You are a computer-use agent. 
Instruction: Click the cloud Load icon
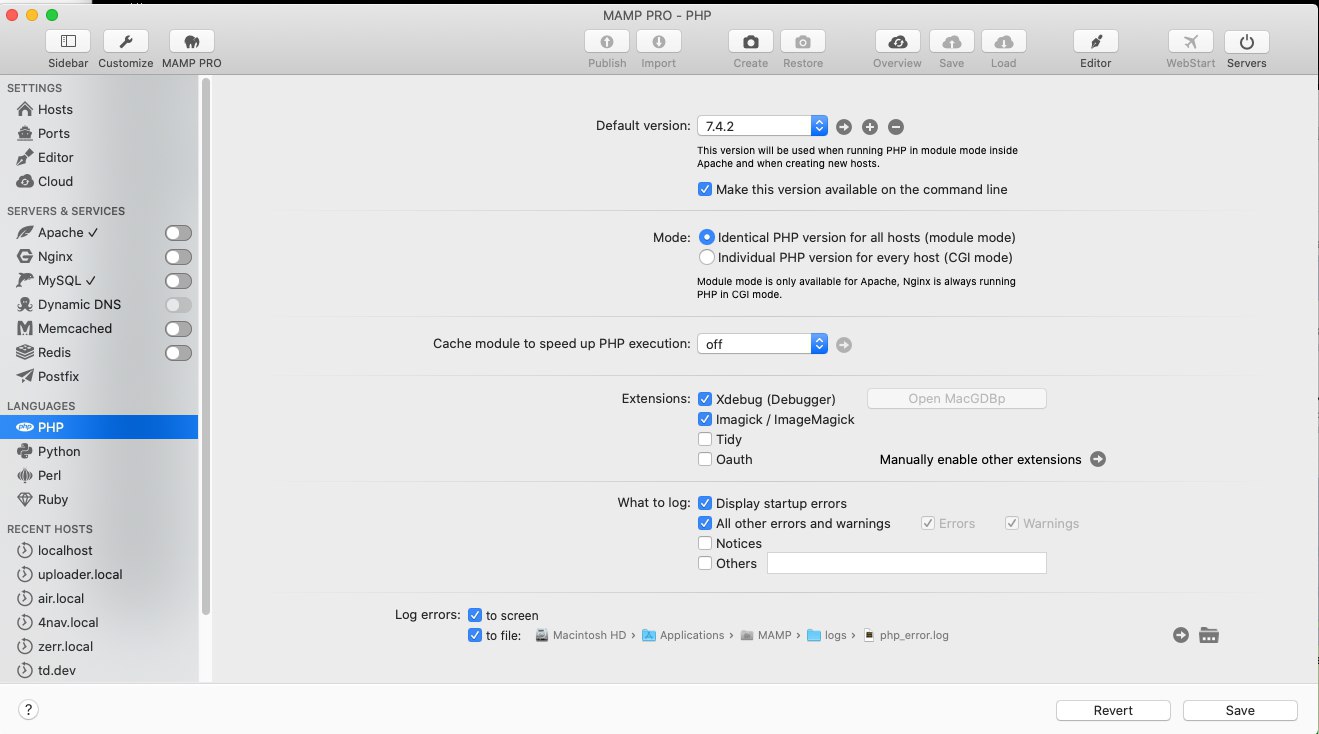click(1004, 42)
